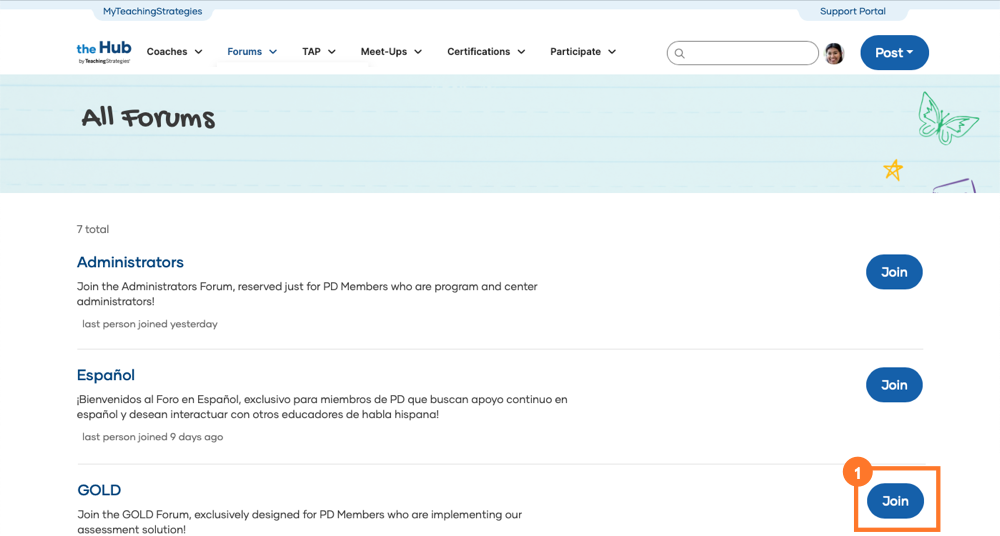Click the green butterfly illustration
The width and height of the screenshot is (1000, 536).
point(946,118)
